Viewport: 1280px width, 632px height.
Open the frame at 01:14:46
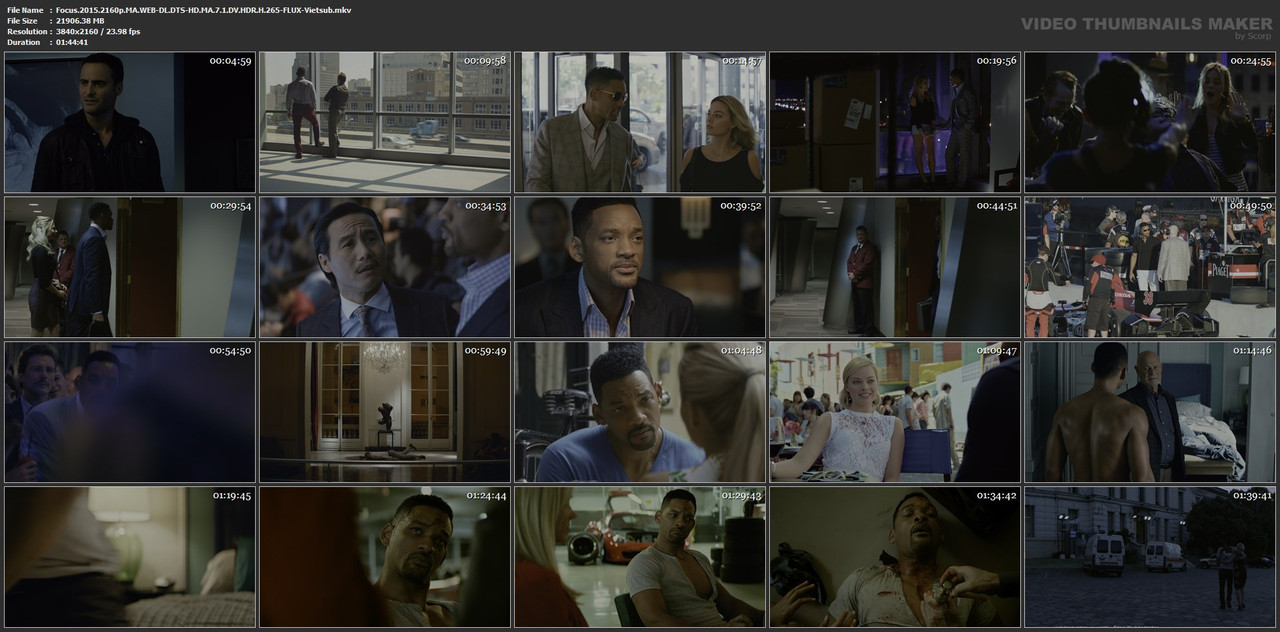[1150, 412]
